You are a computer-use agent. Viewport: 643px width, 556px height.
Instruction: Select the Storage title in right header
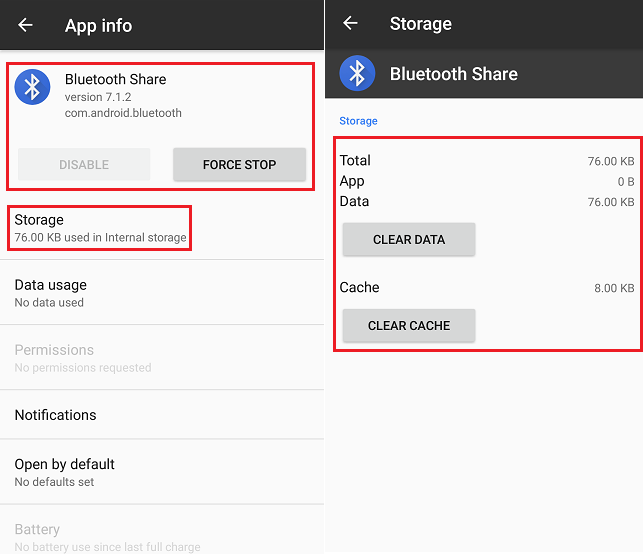click(421, 24)
